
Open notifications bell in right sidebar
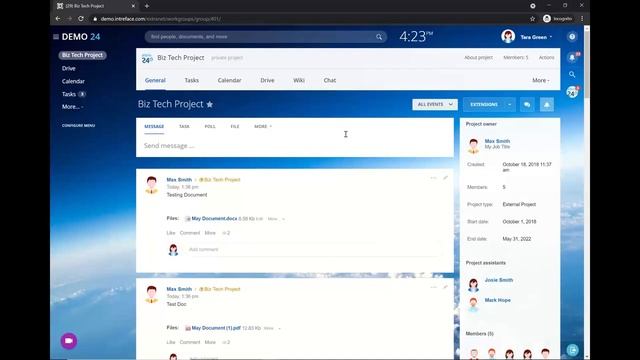tap(572, 58)
